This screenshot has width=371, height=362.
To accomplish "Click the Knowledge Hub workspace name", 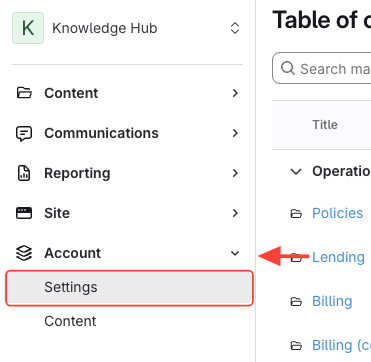I will pyautogui.click(x=105, y=28).
